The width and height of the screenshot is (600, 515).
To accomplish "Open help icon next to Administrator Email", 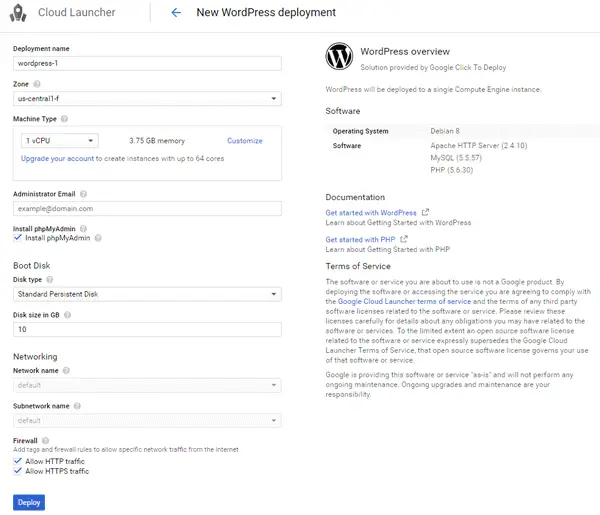I will [83, 194].
